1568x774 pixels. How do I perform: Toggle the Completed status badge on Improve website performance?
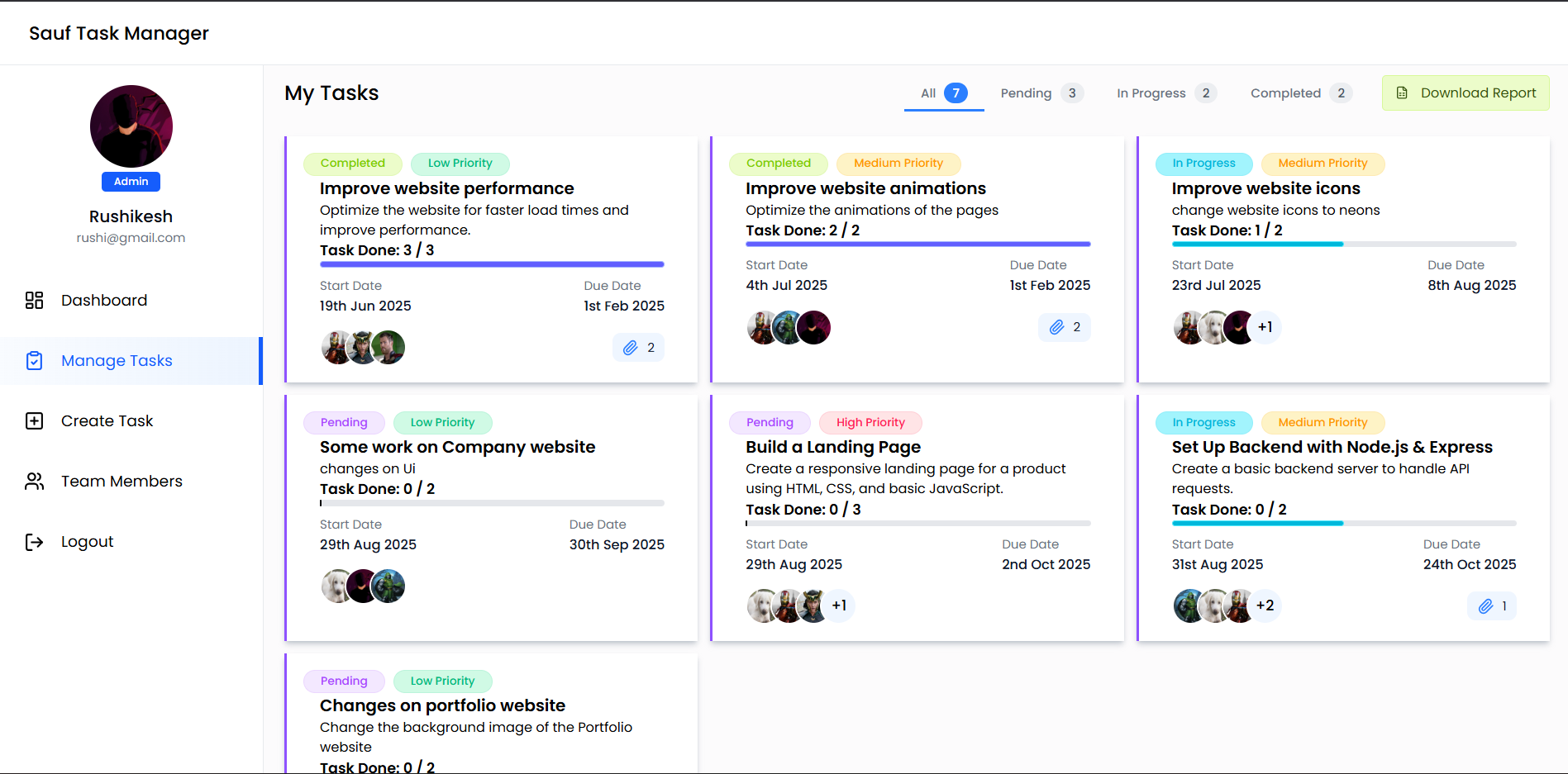[353, 163]
